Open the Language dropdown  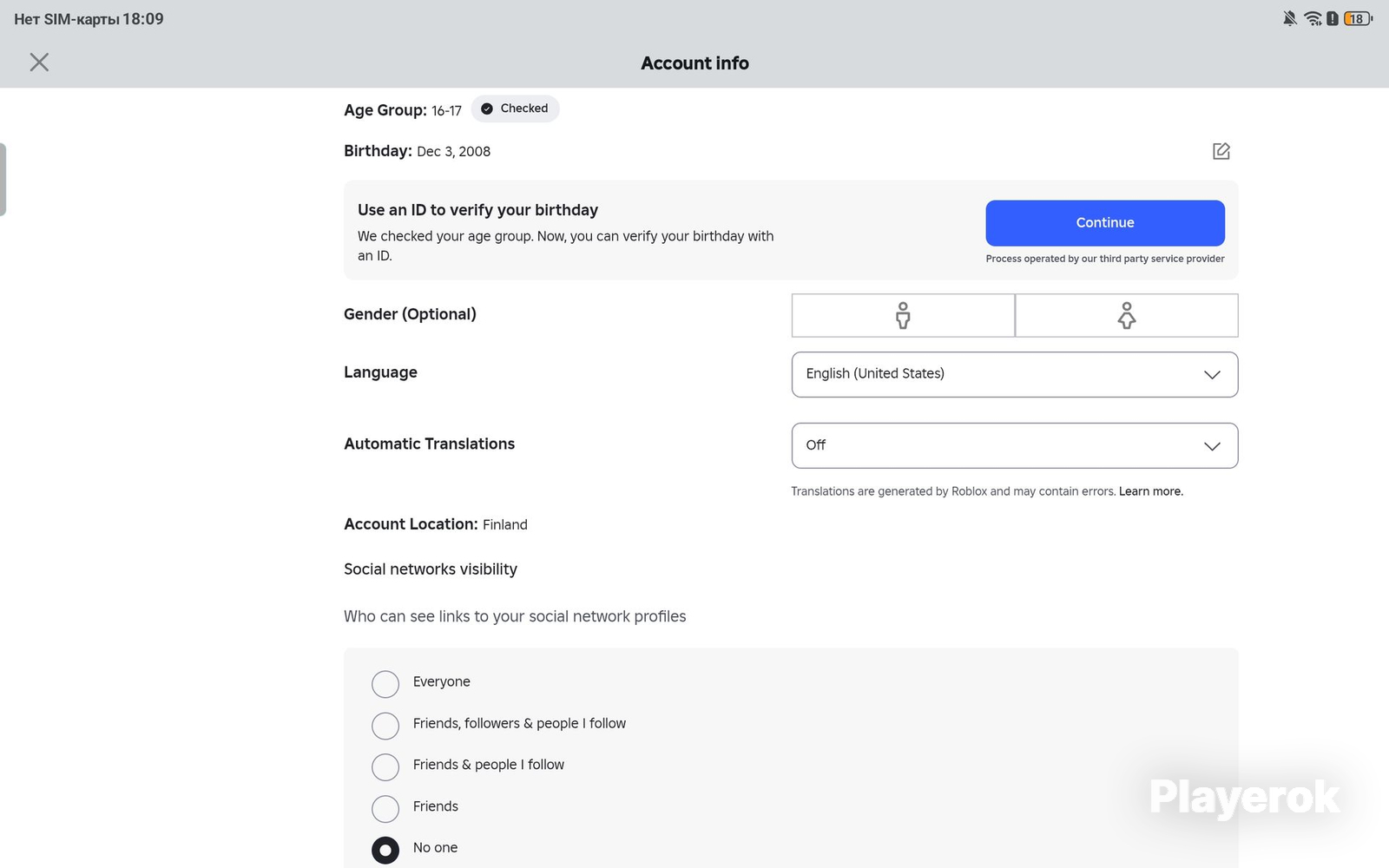click(1015, 374)
